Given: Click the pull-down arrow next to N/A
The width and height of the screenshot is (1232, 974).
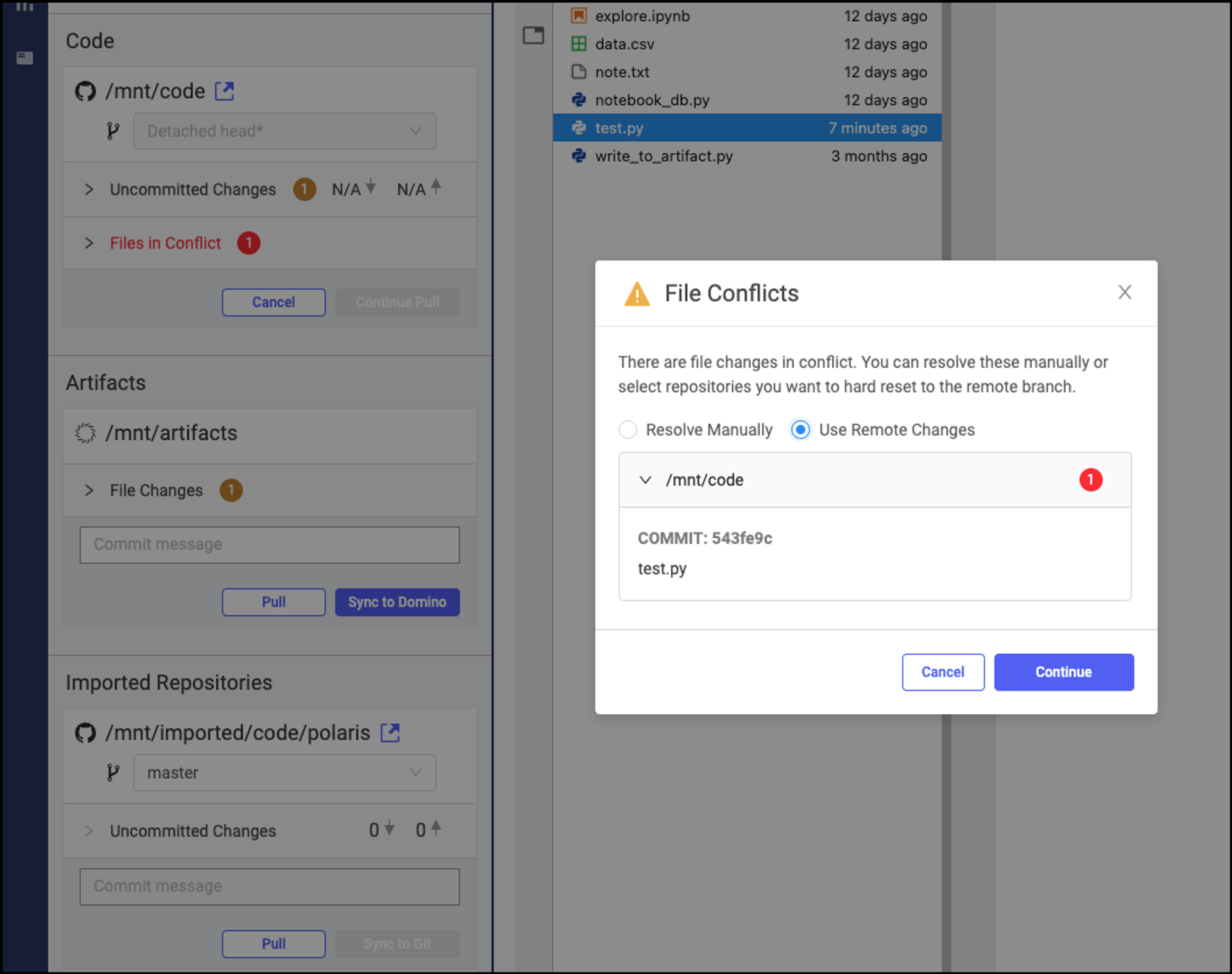Looking at the screenshot, I should point(371,187).
